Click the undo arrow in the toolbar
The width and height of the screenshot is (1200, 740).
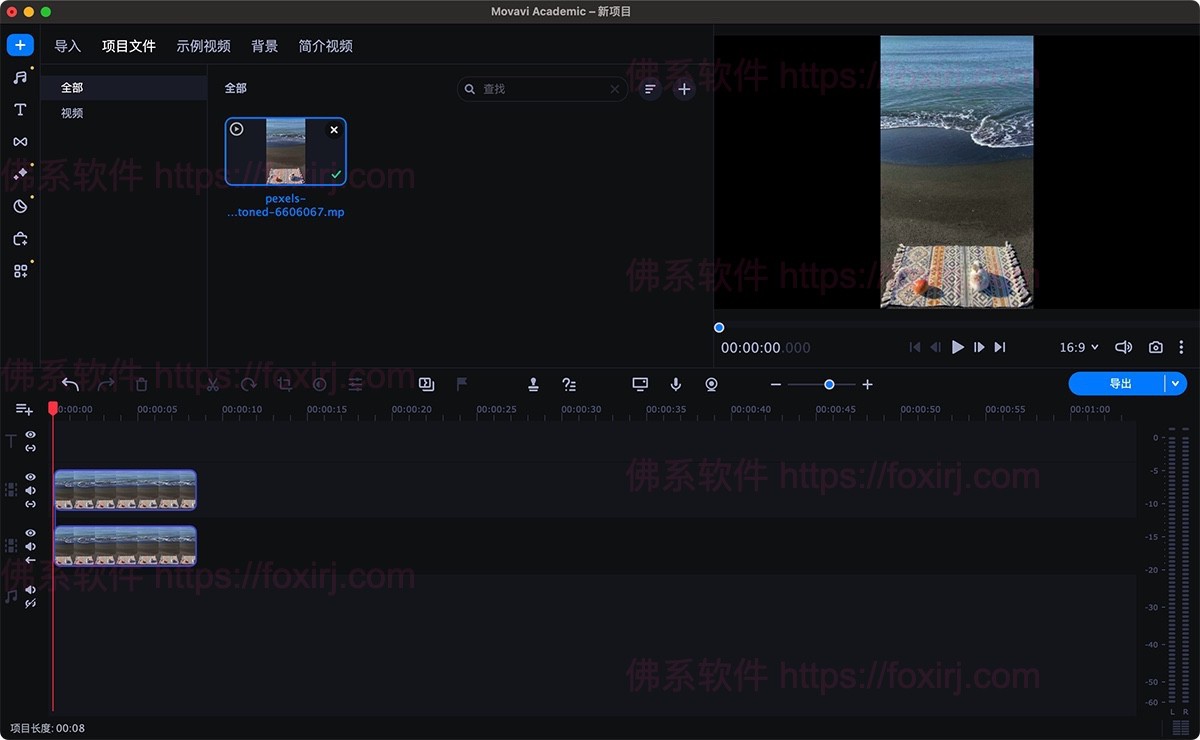(69, 383)
